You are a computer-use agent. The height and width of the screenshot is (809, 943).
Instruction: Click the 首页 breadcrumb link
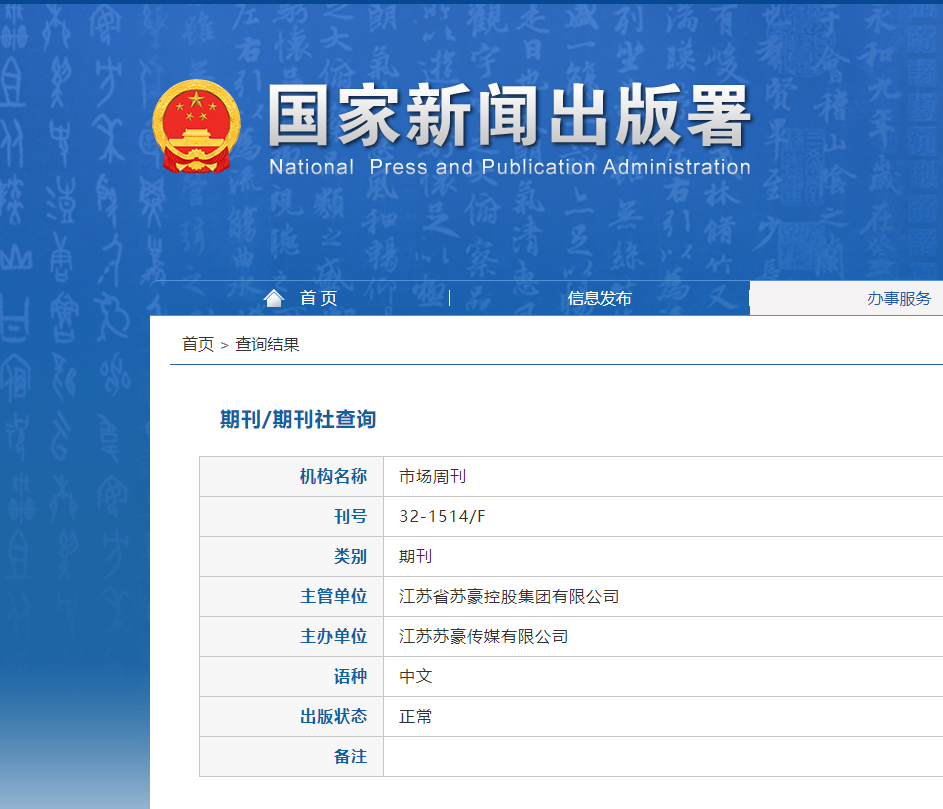point(197,345)
